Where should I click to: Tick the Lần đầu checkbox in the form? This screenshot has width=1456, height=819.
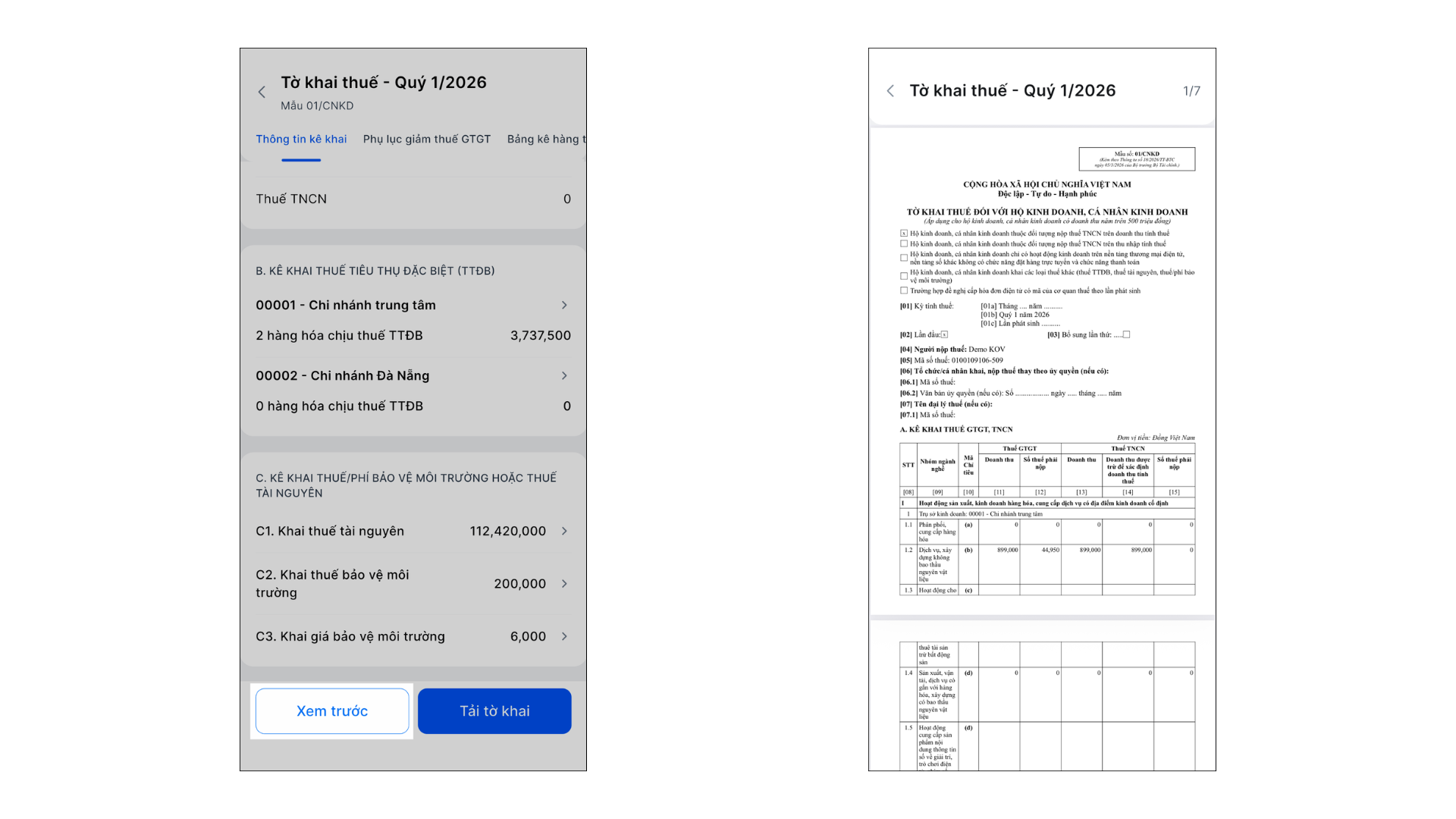944,334
